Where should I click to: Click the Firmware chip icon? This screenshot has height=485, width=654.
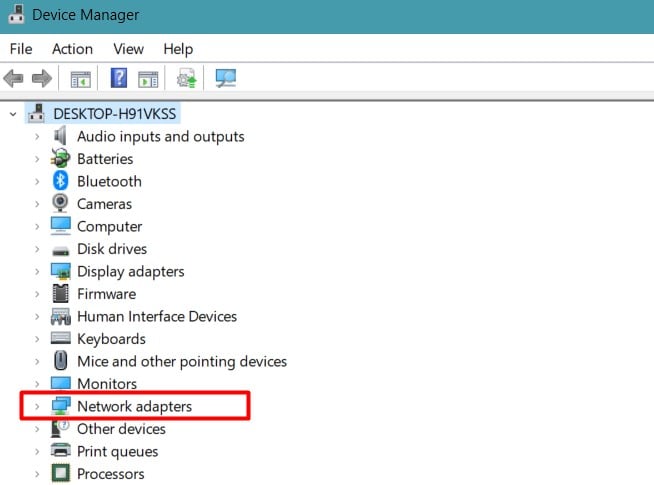point(60,294)
